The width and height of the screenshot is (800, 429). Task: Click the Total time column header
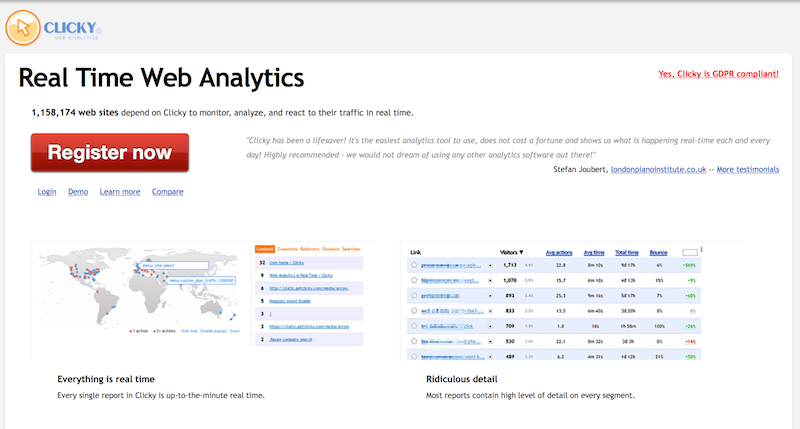[627, 253]
